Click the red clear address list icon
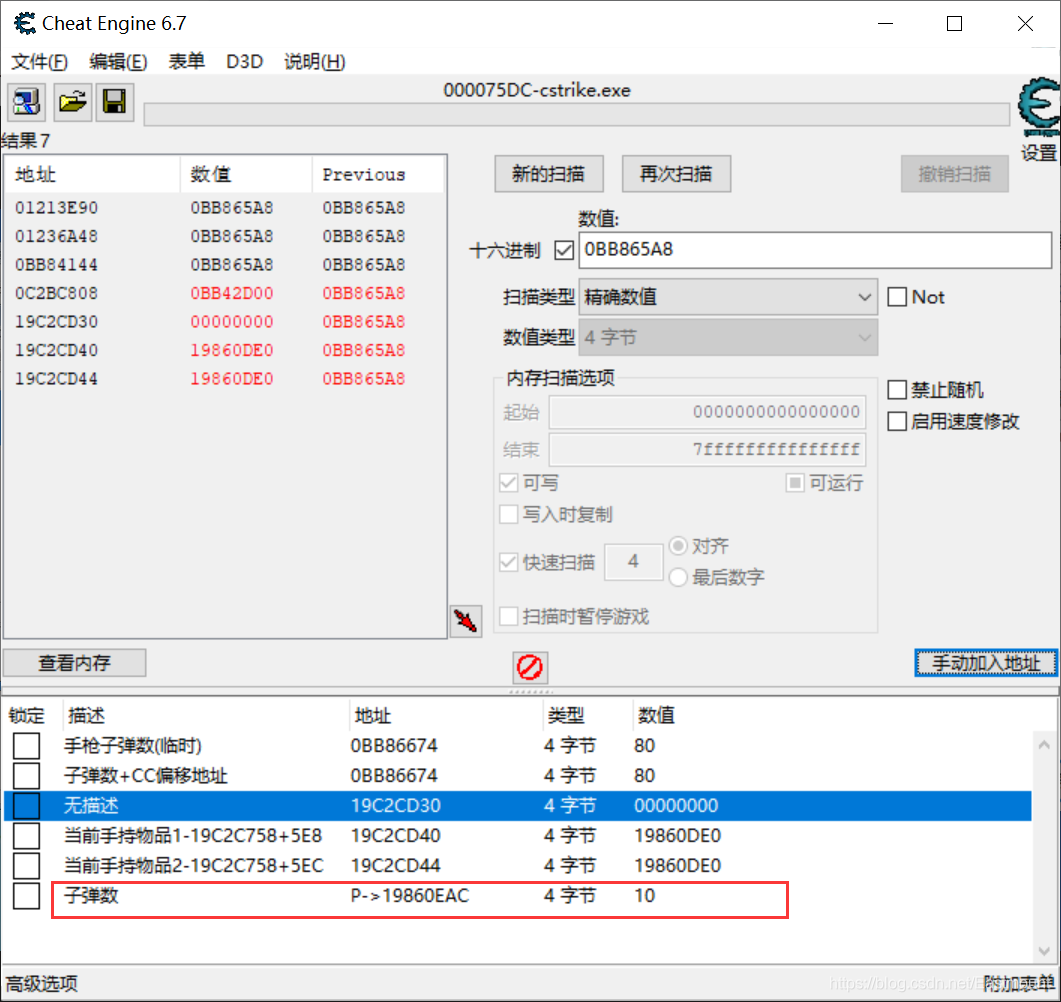 click(530, 667)
